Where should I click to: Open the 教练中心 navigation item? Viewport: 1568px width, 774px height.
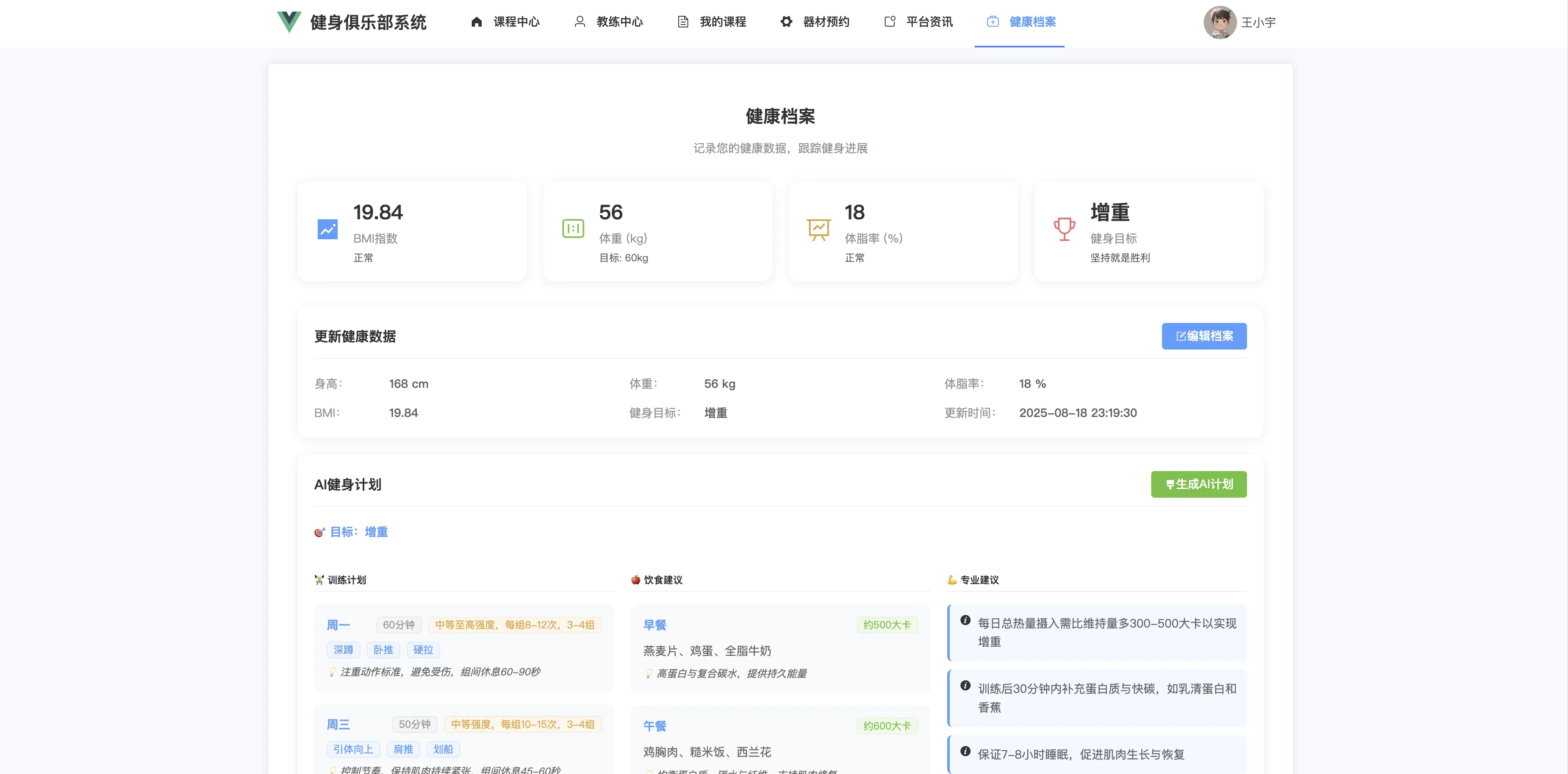click(619, 22)
